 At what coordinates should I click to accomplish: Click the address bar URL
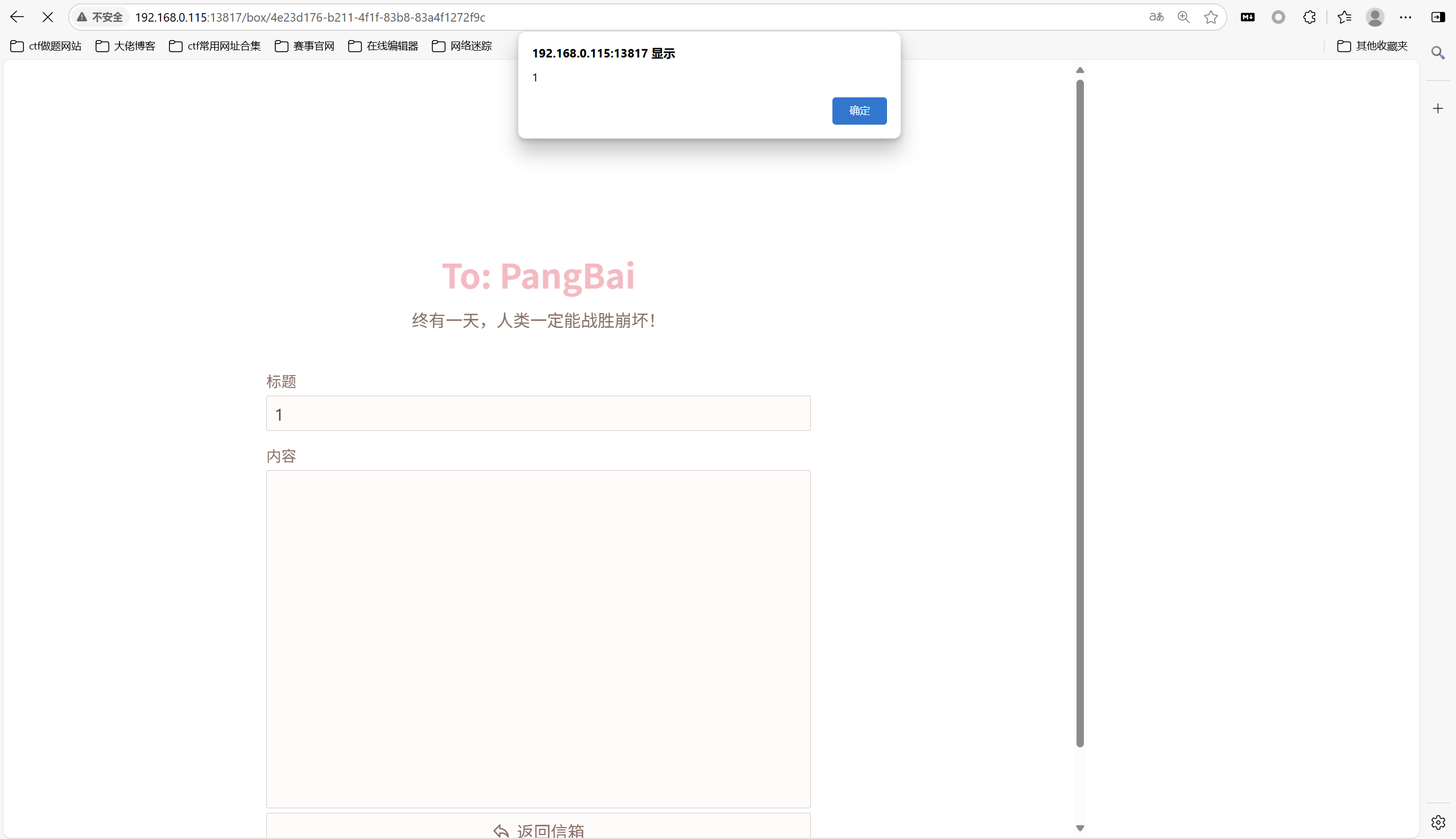click(310, 17)
